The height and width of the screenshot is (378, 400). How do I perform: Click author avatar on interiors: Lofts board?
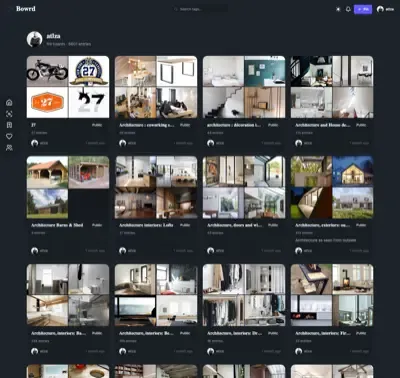point(122,251)
